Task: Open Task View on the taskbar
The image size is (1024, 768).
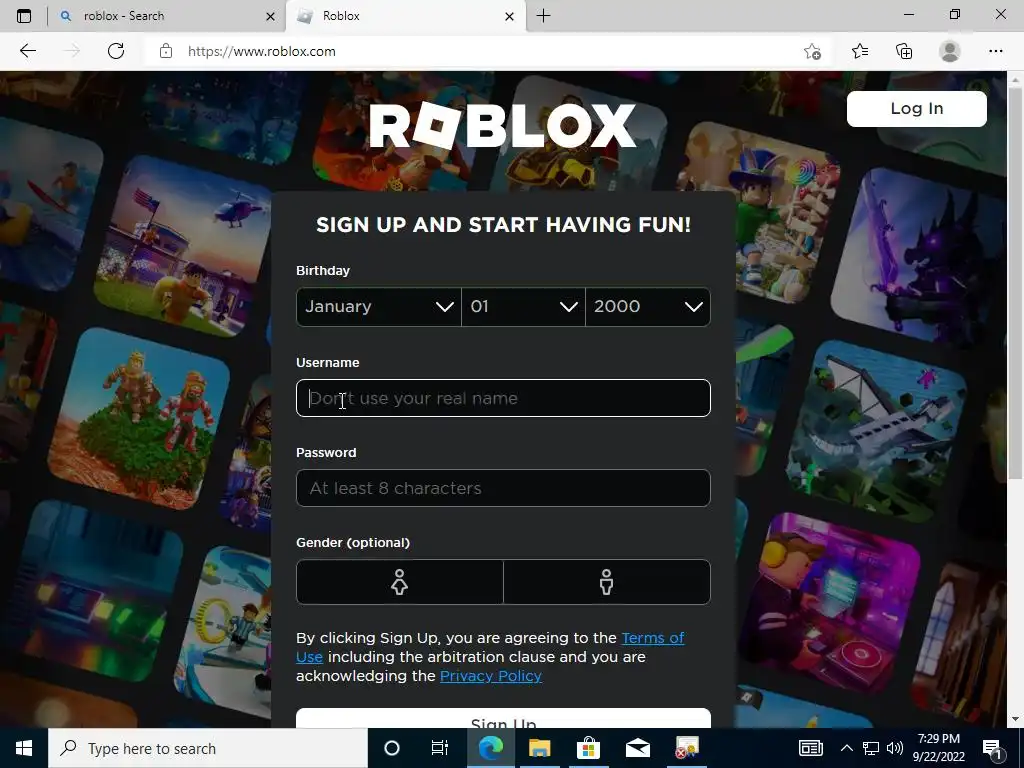Action: click(440, 748)
